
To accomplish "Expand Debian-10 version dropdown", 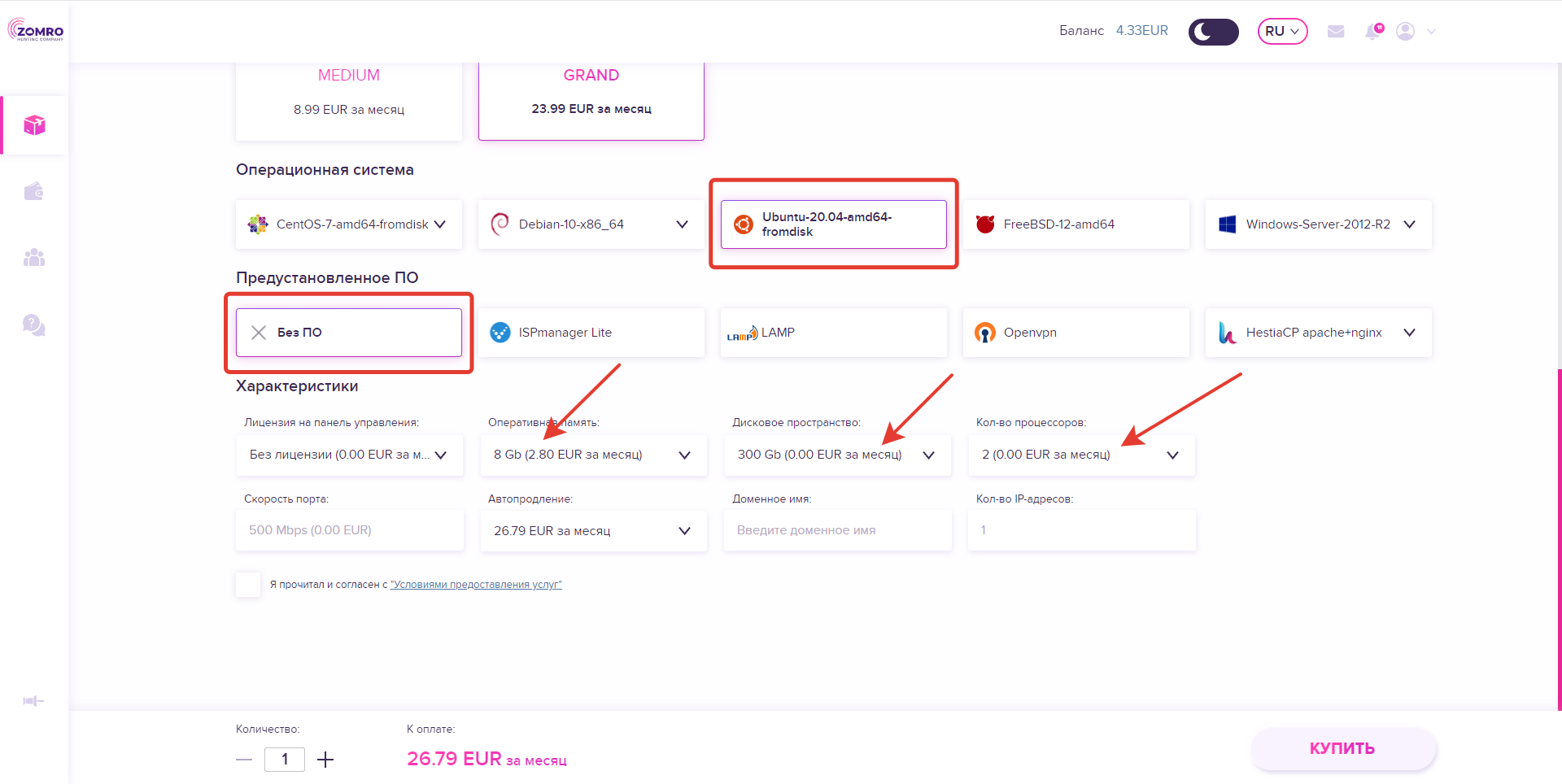I will coord(683,224).
